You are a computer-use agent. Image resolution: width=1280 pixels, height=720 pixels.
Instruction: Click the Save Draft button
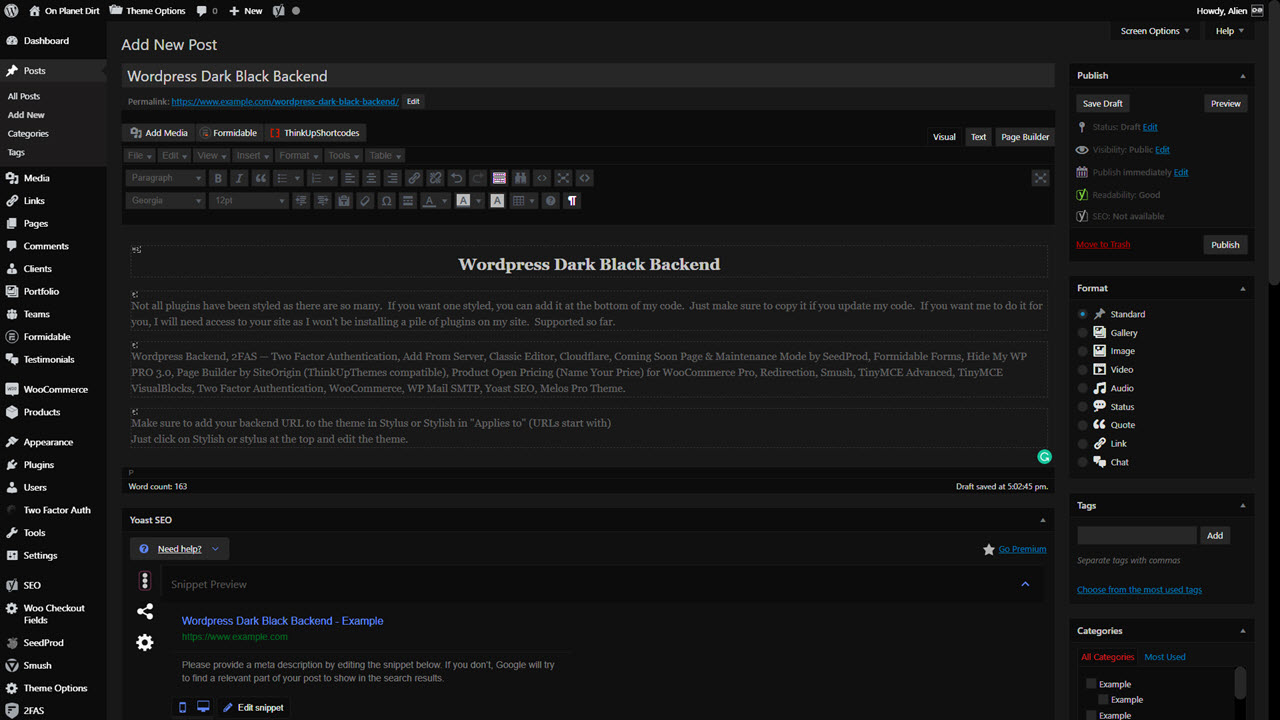click(x=1103, y=103)
